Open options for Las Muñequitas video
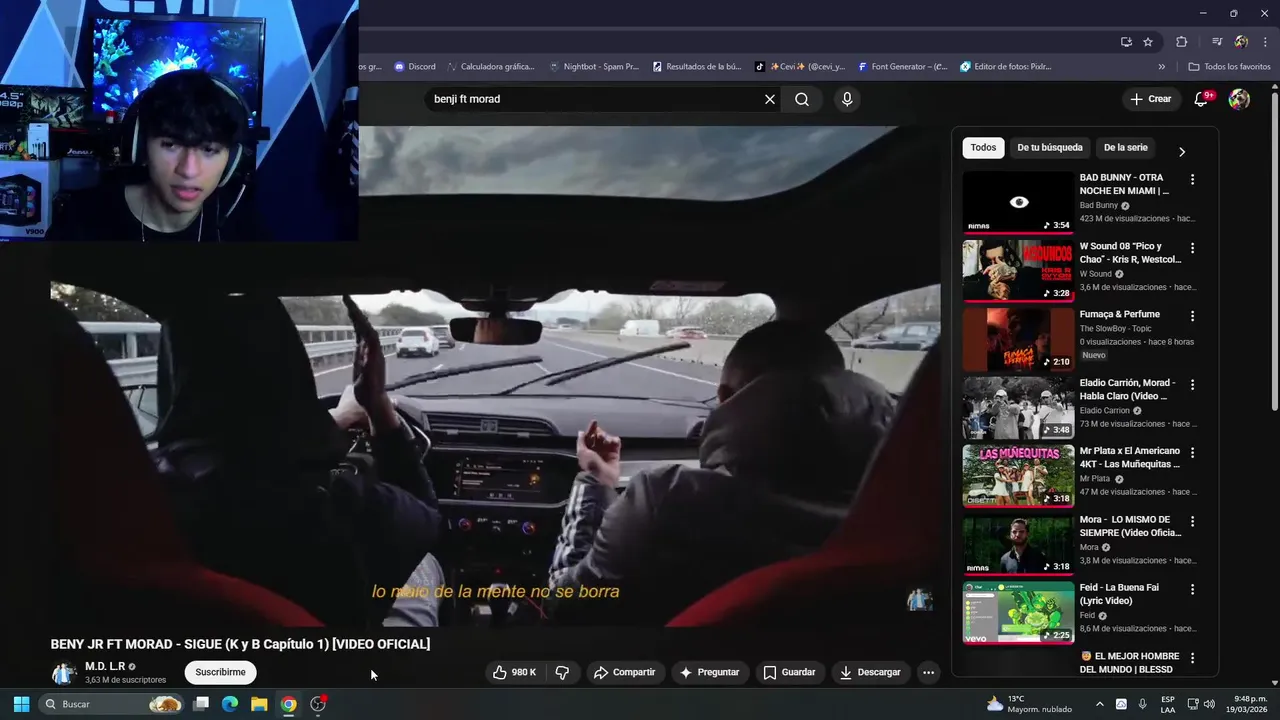Viewport: 1280px width, 720px height. point(1192,453)
